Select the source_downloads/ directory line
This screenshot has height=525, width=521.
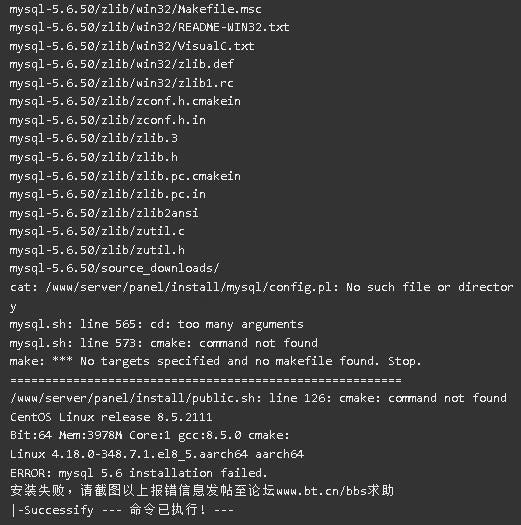[114, 268]
